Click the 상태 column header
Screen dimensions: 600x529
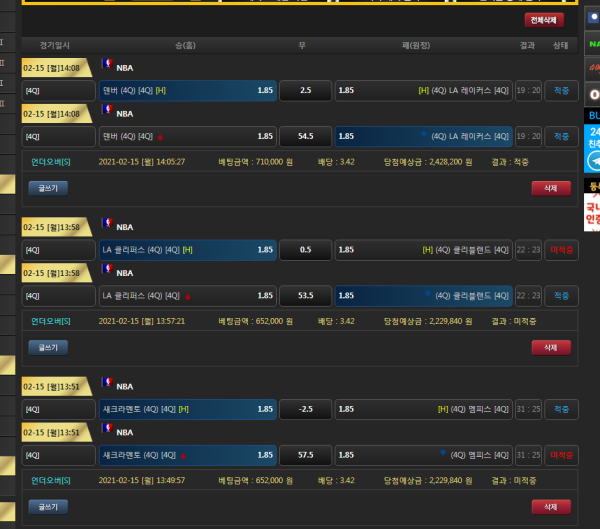pyautogui.click(x=561, y=45)
